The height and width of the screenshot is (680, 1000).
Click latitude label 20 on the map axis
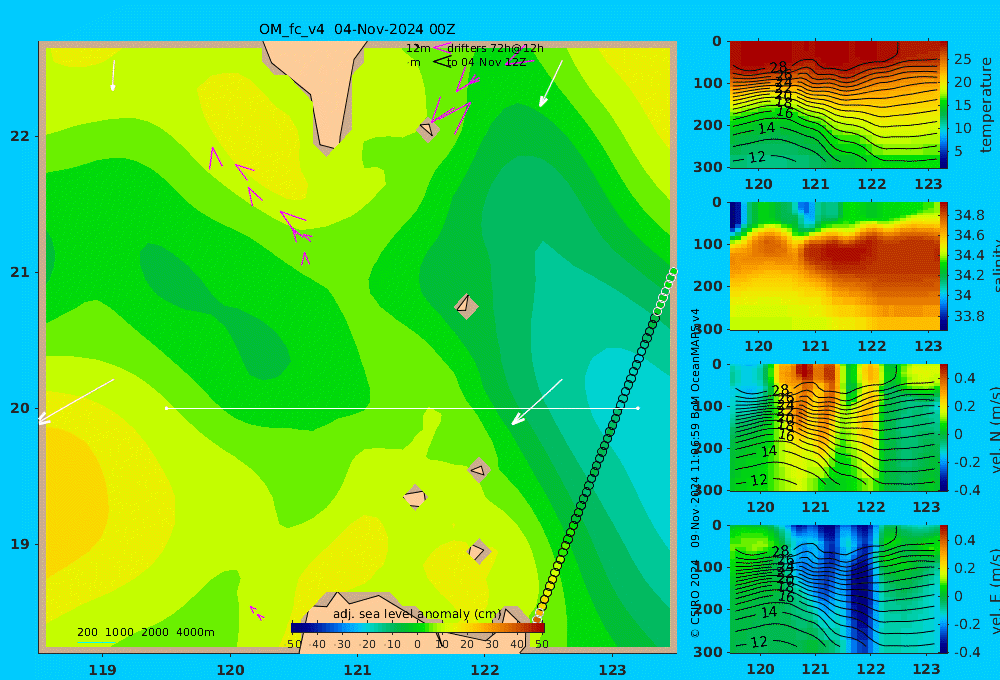(20, 408)
